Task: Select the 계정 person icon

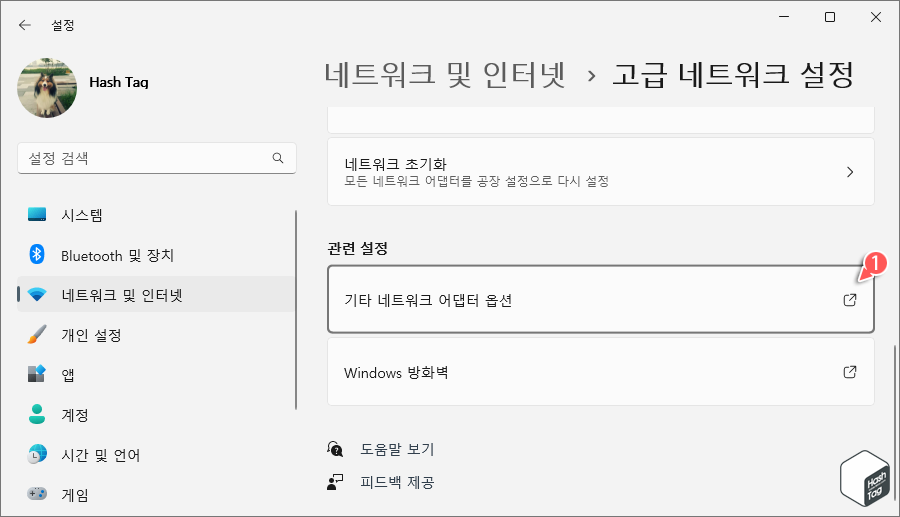Action: click(37, 414)
